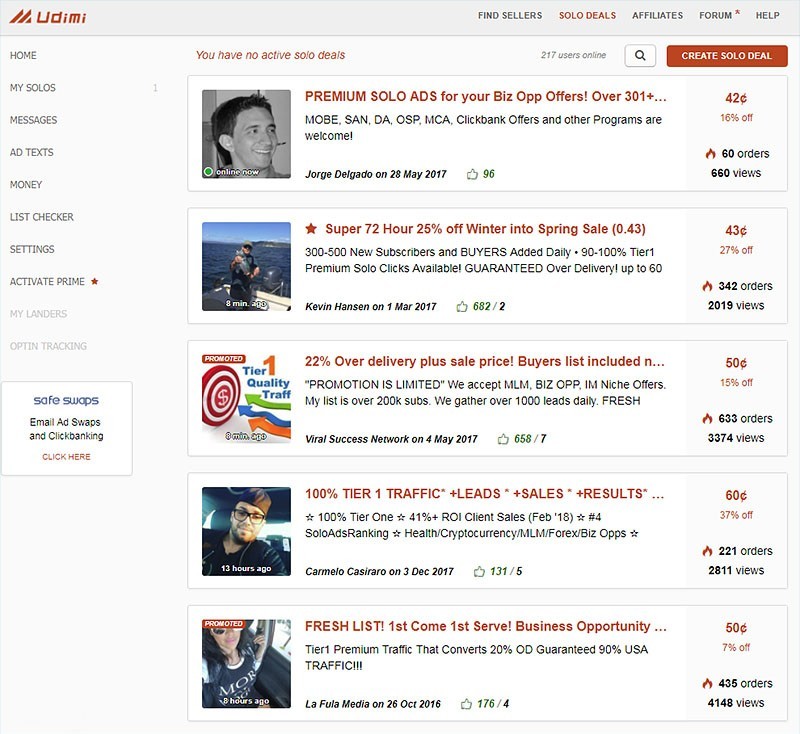Open Affiliates in top navigation

tap(657, 16)
